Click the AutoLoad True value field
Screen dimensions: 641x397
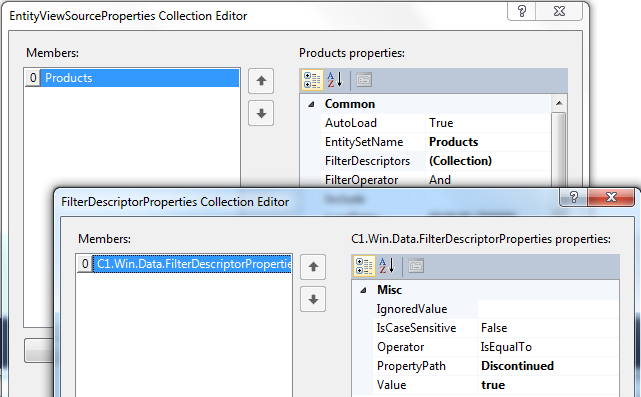tap(488, 123)
